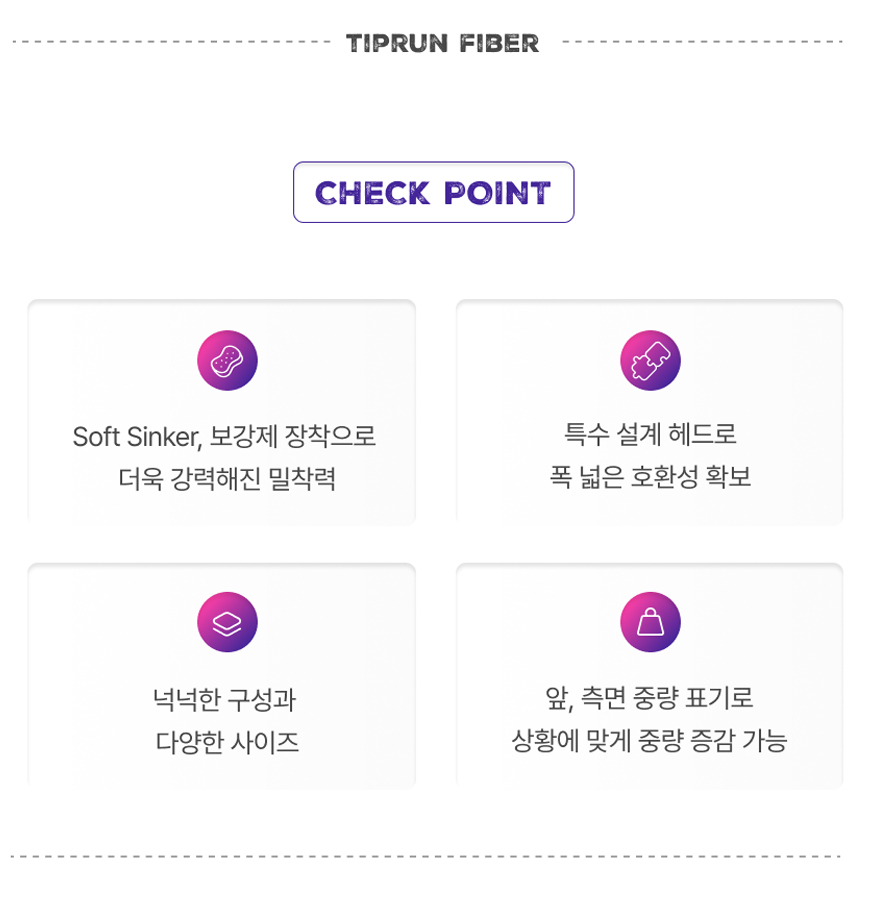Click the puzzle pieces compatibility icon
The height and width of the screenshot is (908, 875).
pos(650,360)
